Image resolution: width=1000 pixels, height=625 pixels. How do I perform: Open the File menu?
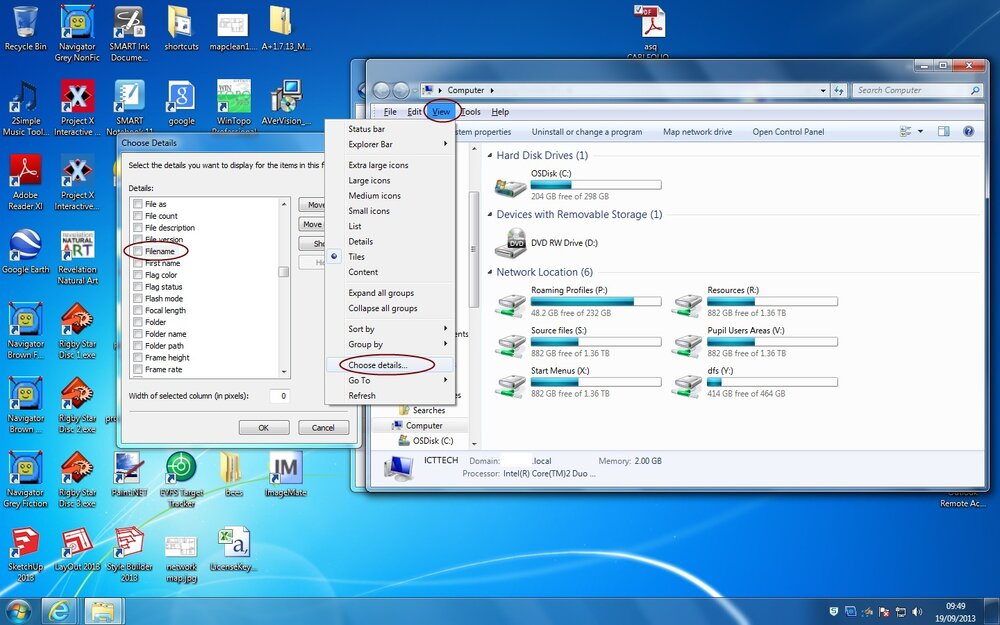pos(390,112)
